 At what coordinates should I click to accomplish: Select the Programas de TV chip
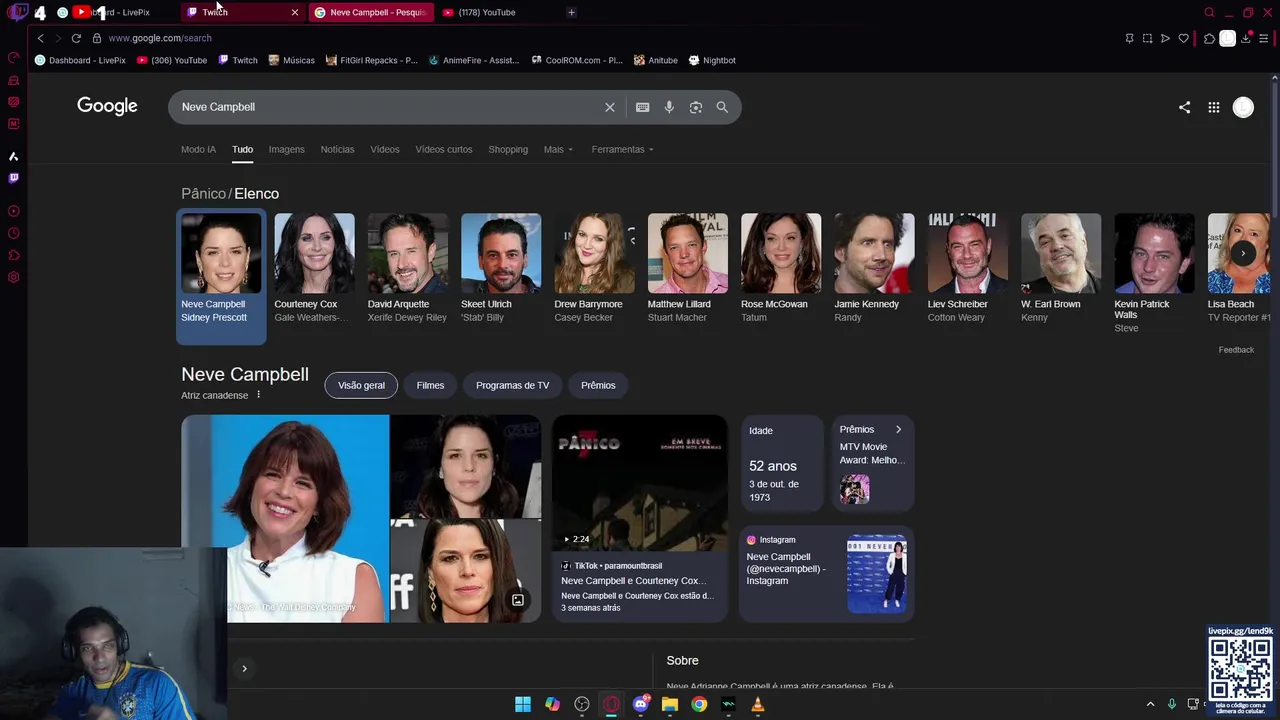tap(512, 385)
